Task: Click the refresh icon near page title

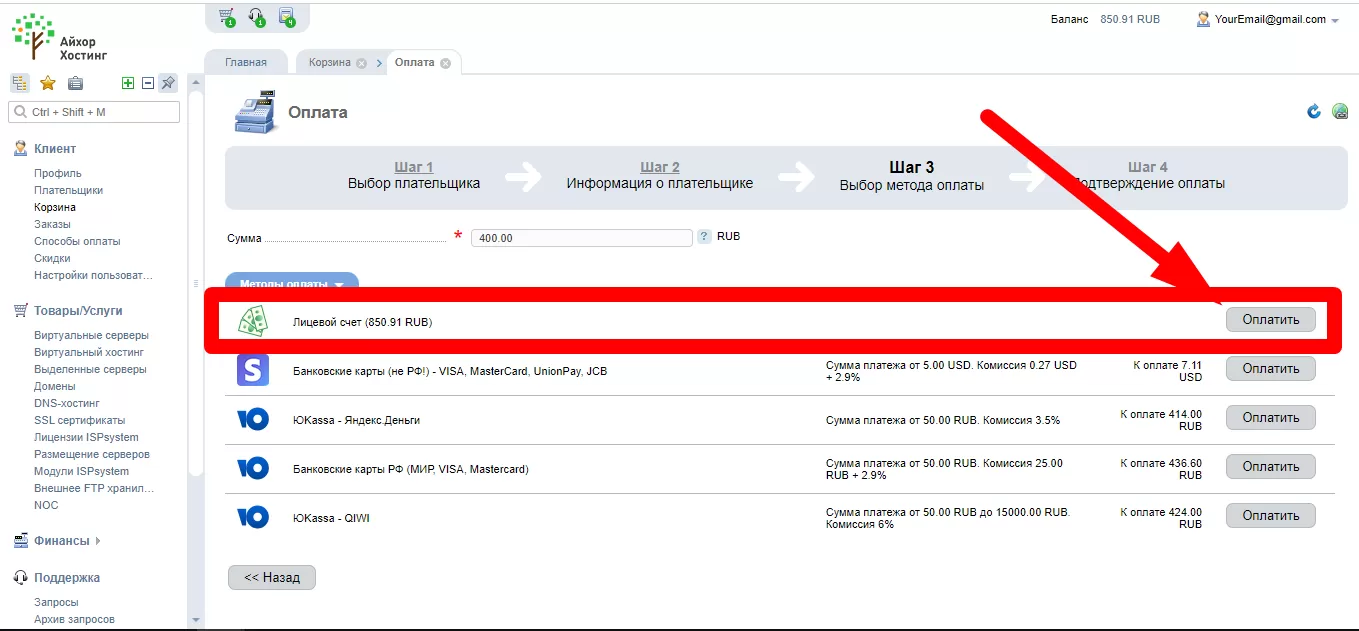Action: pos(1314,111)
